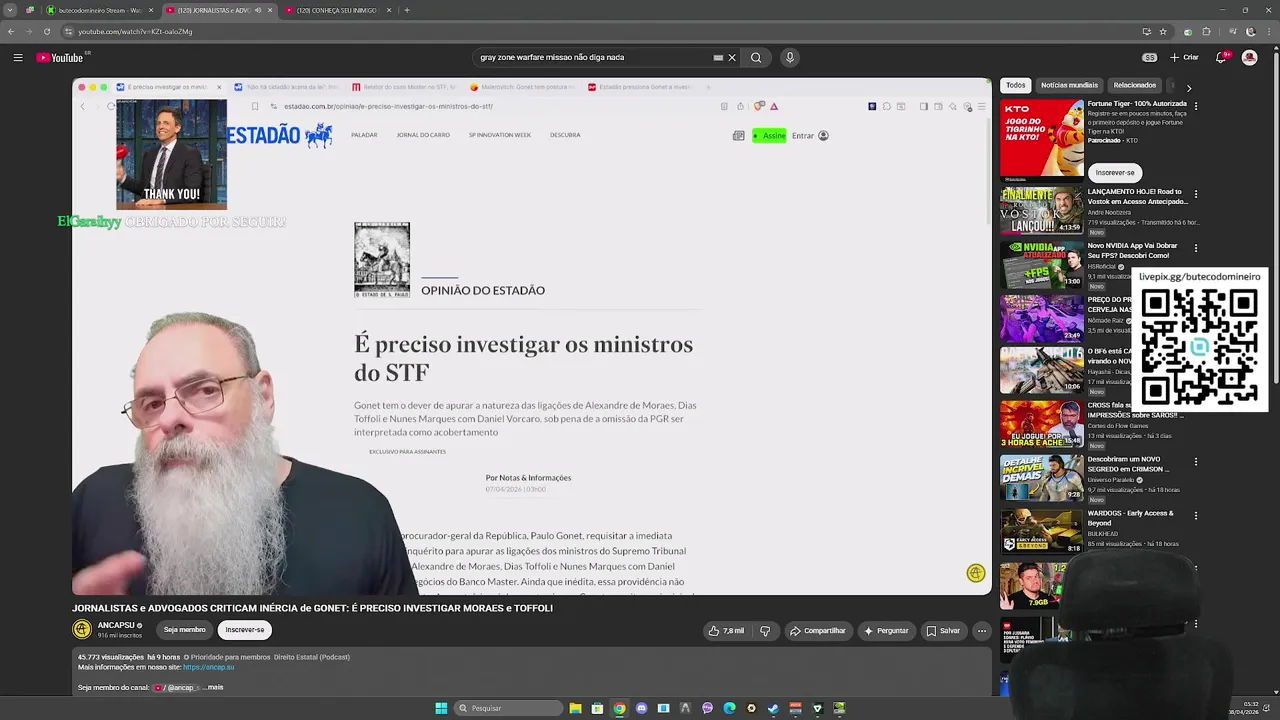Open the Road to Vostok video thumbnail

pos(1042,210)
